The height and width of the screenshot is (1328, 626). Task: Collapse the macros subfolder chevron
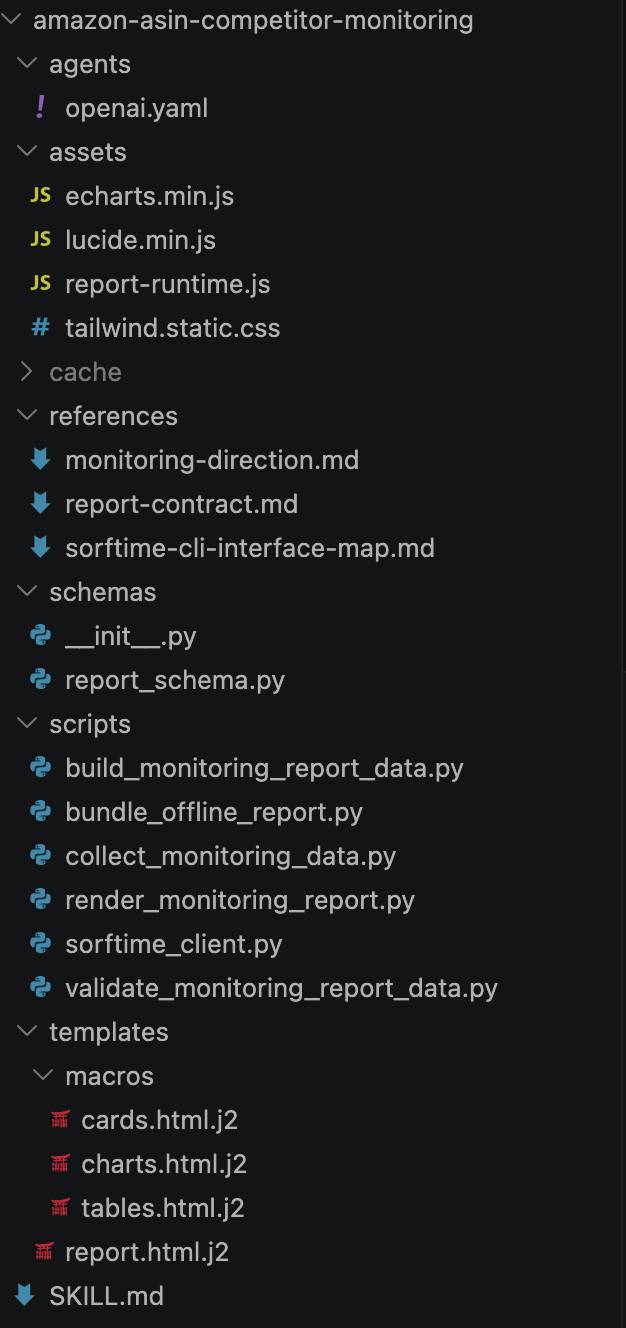(x=43, y=1076)
